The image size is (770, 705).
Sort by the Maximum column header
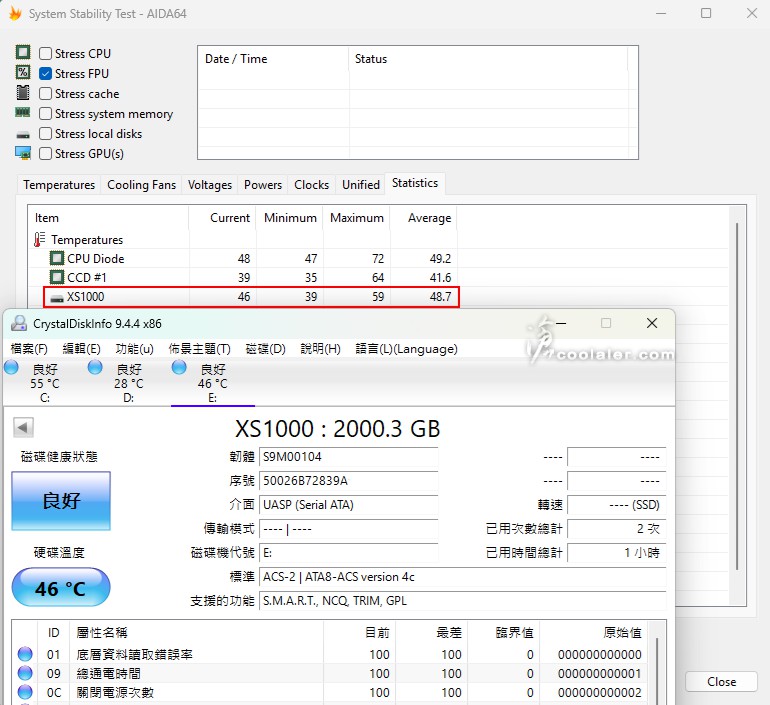[x=356, y=218]
